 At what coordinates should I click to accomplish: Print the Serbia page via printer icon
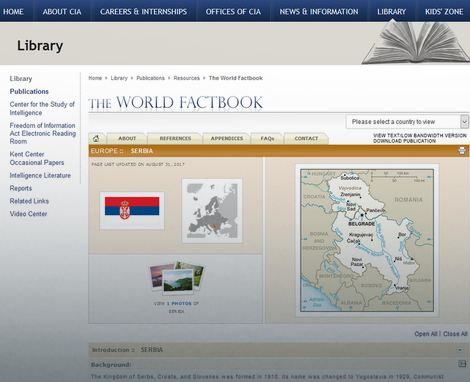click(x=462, y=151)
